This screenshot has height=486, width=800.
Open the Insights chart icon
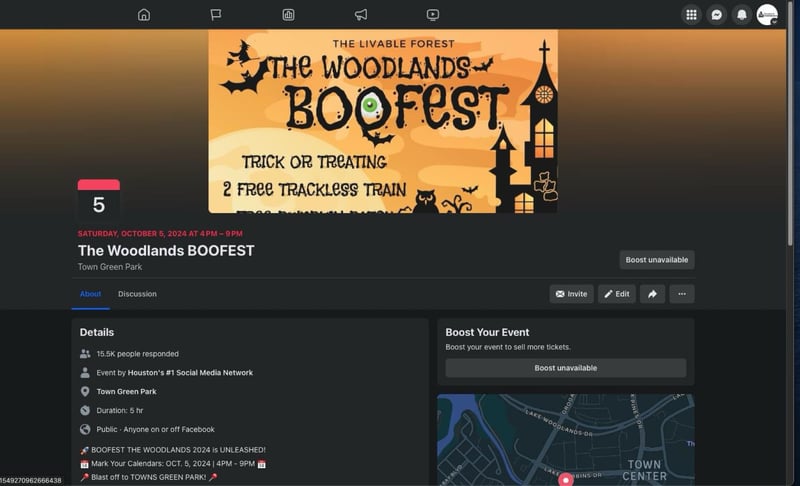[x=288, y=15]
